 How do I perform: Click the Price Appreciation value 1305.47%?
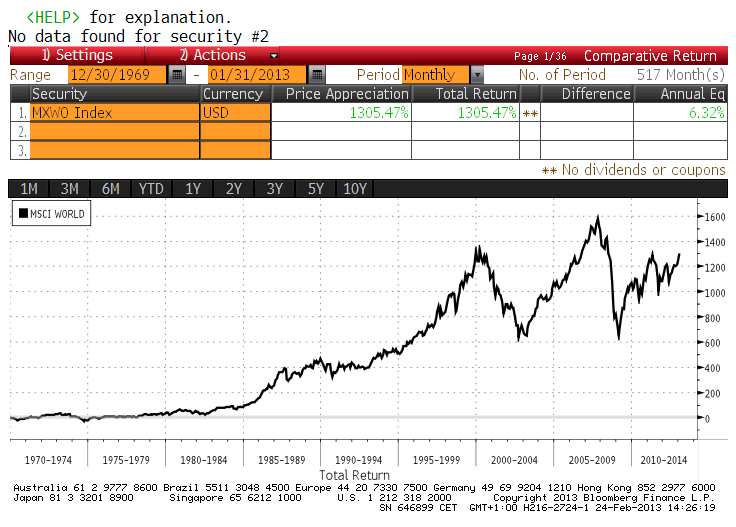click(x=379, y=113)
